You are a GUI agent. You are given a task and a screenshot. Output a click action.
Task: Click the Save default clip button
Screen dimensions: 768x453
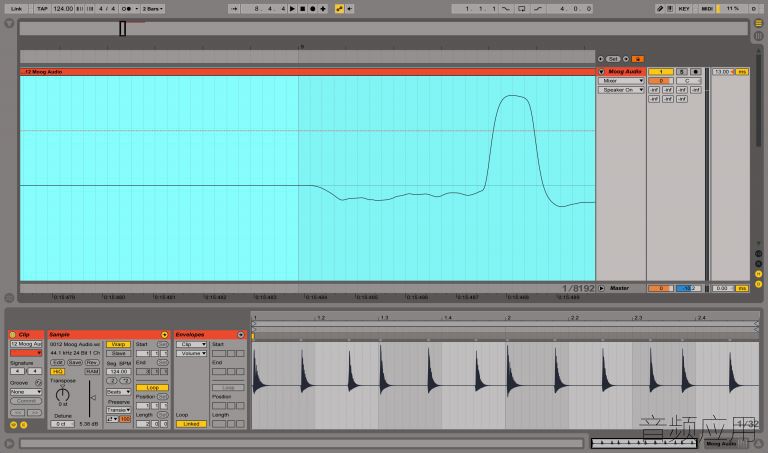(x=74, y=363)
